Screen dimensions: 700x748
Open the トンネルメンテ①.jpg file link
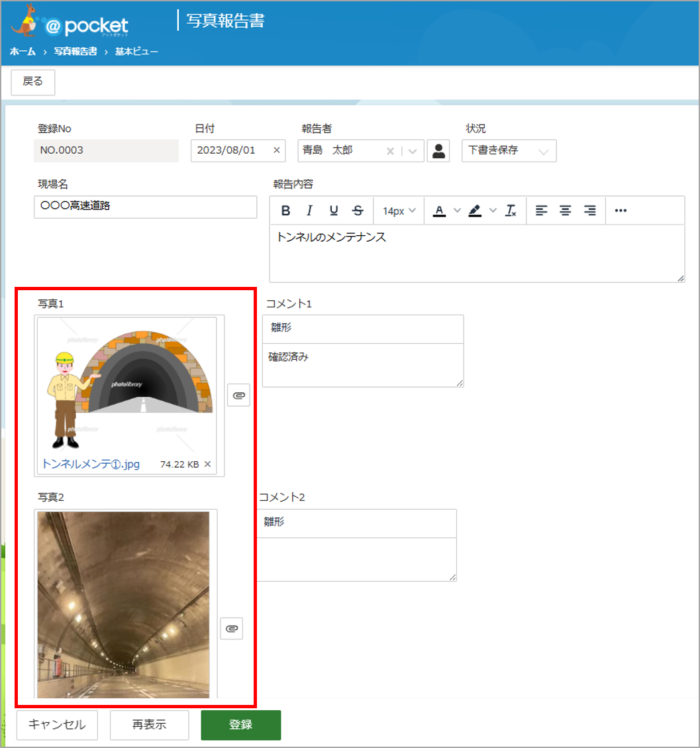tap(91, 464)
